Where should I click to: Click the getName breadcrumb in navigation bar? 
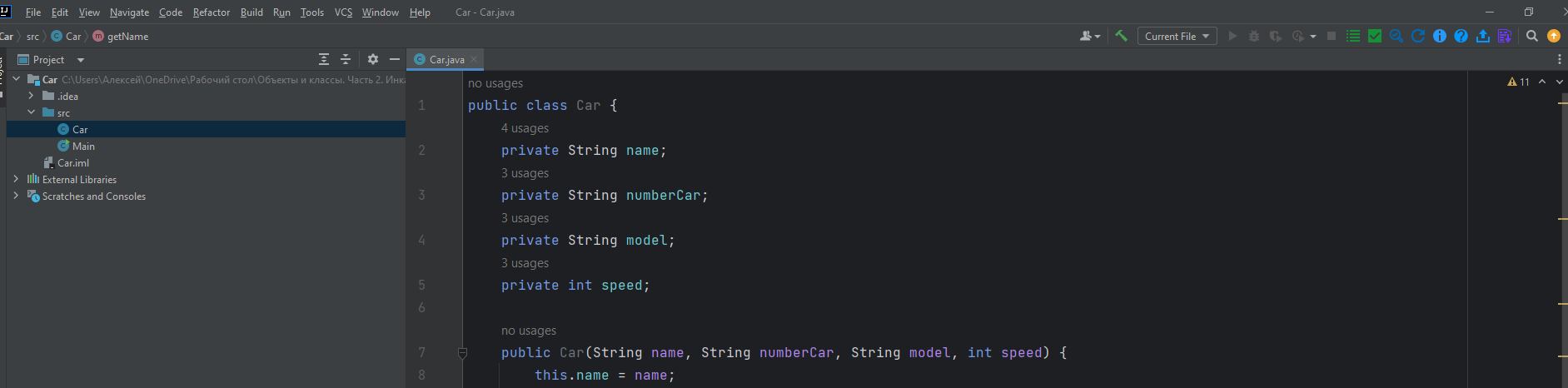[x=127, y=36]
